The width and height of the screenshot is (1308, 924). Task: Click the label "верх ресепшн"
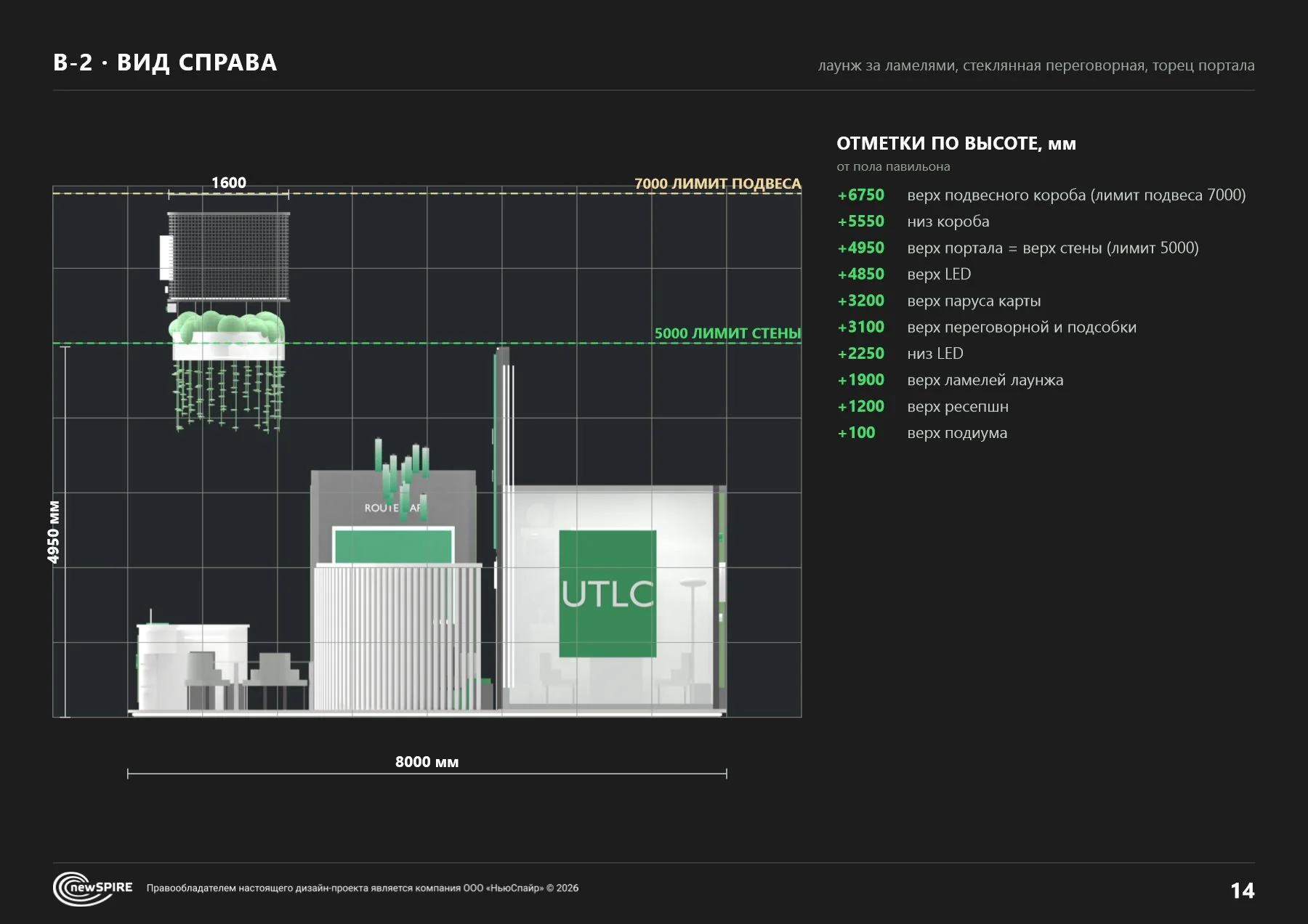click(x=958, y=407)
